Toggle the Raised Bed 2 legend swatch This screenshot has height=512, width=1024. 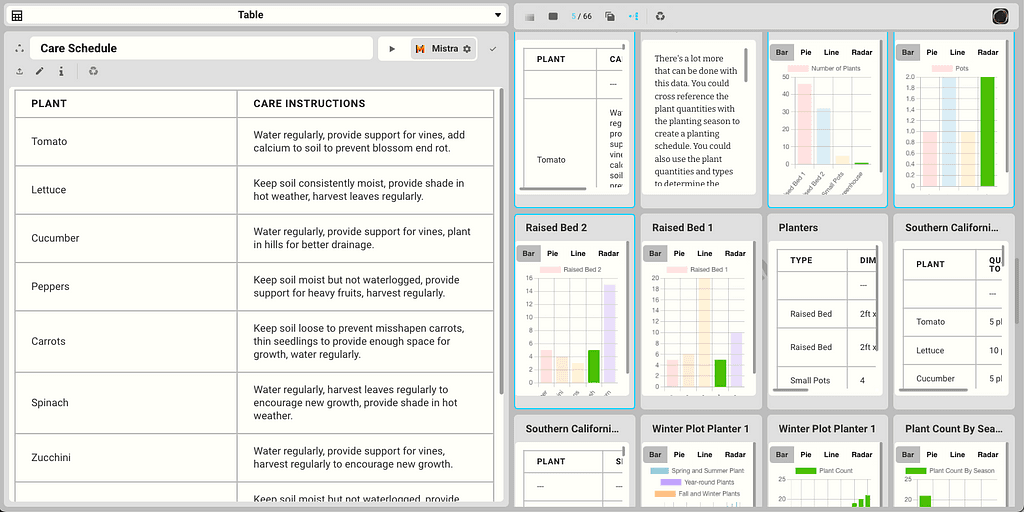click(550, 269)
